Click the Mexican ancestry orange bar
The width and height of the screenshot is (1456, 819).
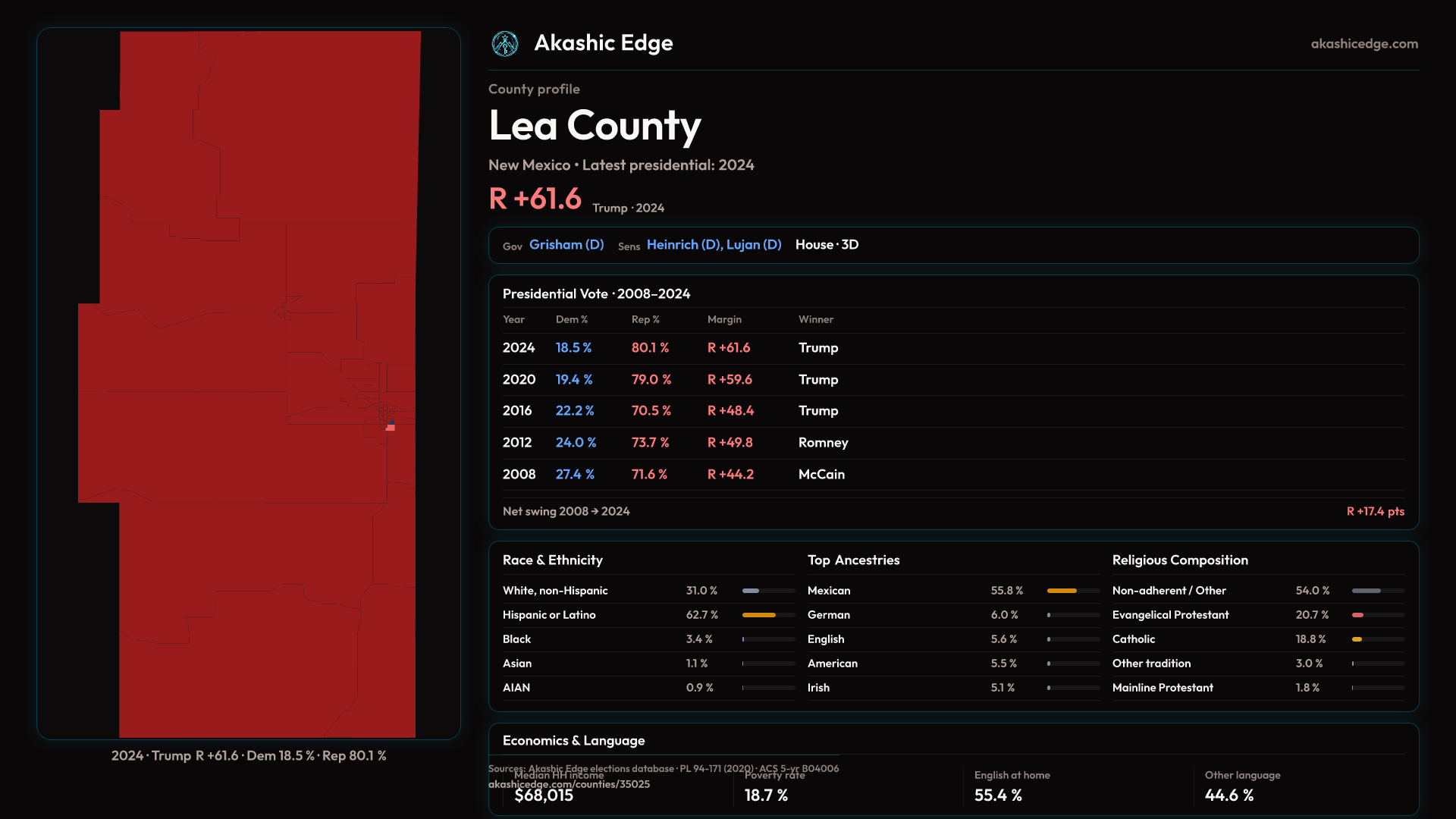tap(1062, 591)
